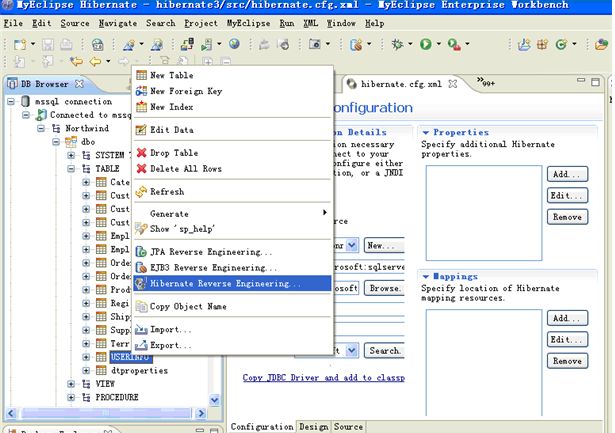Screen dimensions: 615x433
Task: Collapse the dbo schema node
Action: click(x=56, y=142)
